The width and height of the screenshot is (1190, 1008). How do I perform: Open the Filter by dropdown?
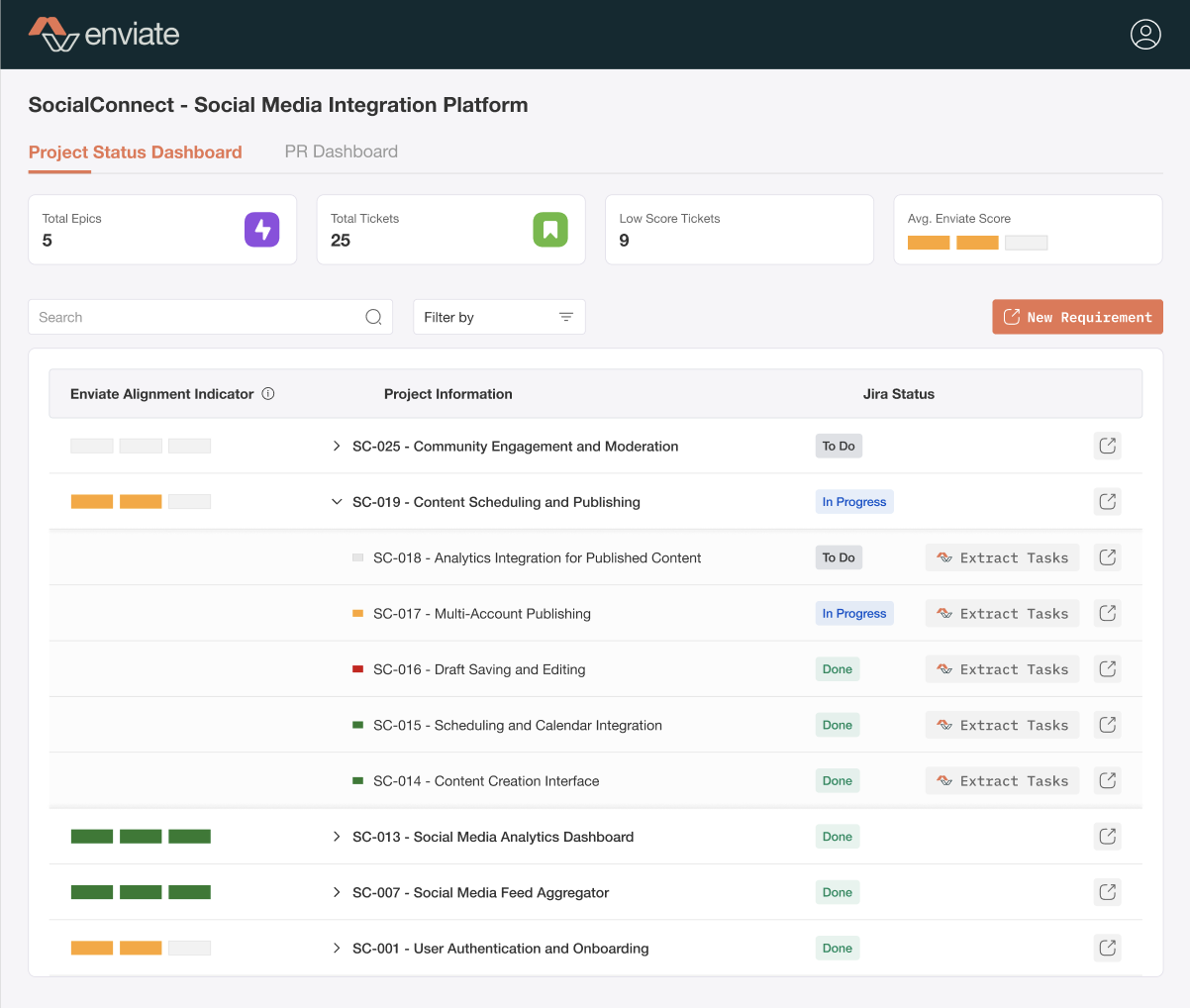click(499, 317)
